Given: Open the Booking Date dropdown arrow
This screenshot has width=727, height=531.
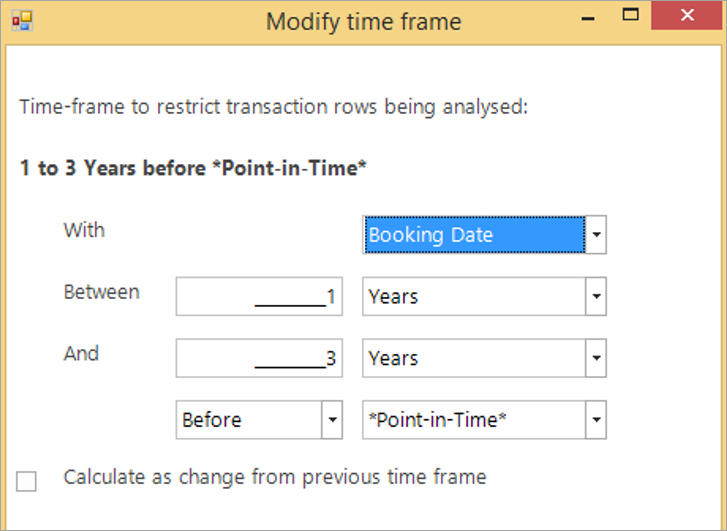Looking at the screenshot, I should [x=596, y=235].
